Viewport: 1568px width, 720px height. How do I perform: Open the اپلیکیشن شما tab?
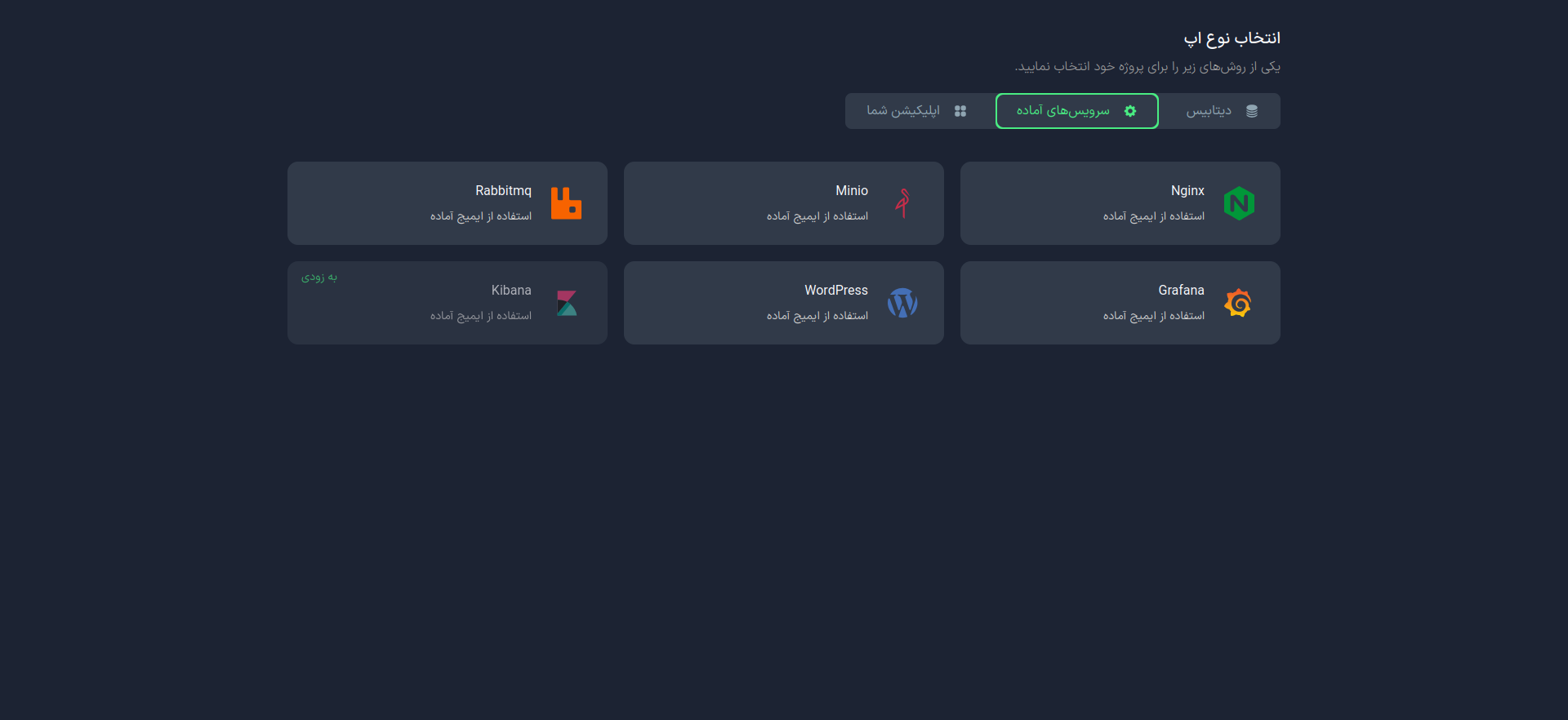click(920, 111)
